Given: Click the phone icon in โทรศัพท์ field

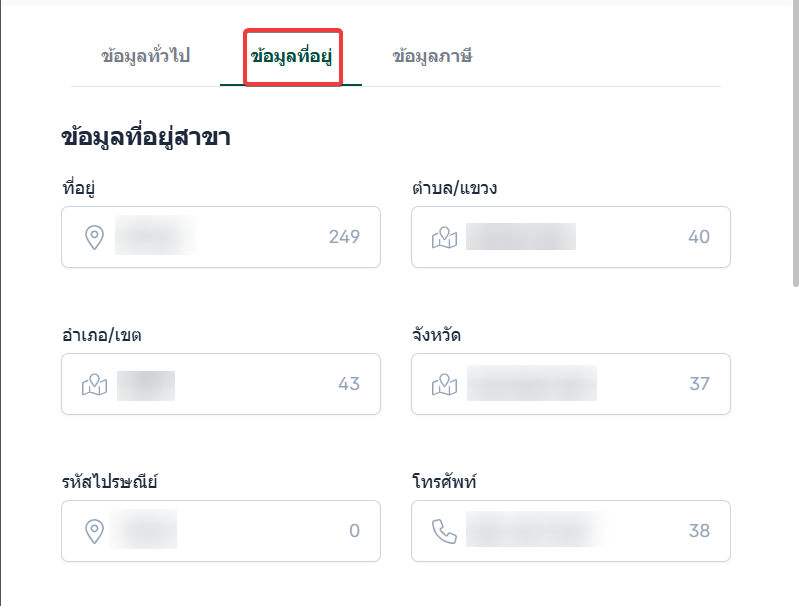Looking at the screenshot, I should click(444, 531).
